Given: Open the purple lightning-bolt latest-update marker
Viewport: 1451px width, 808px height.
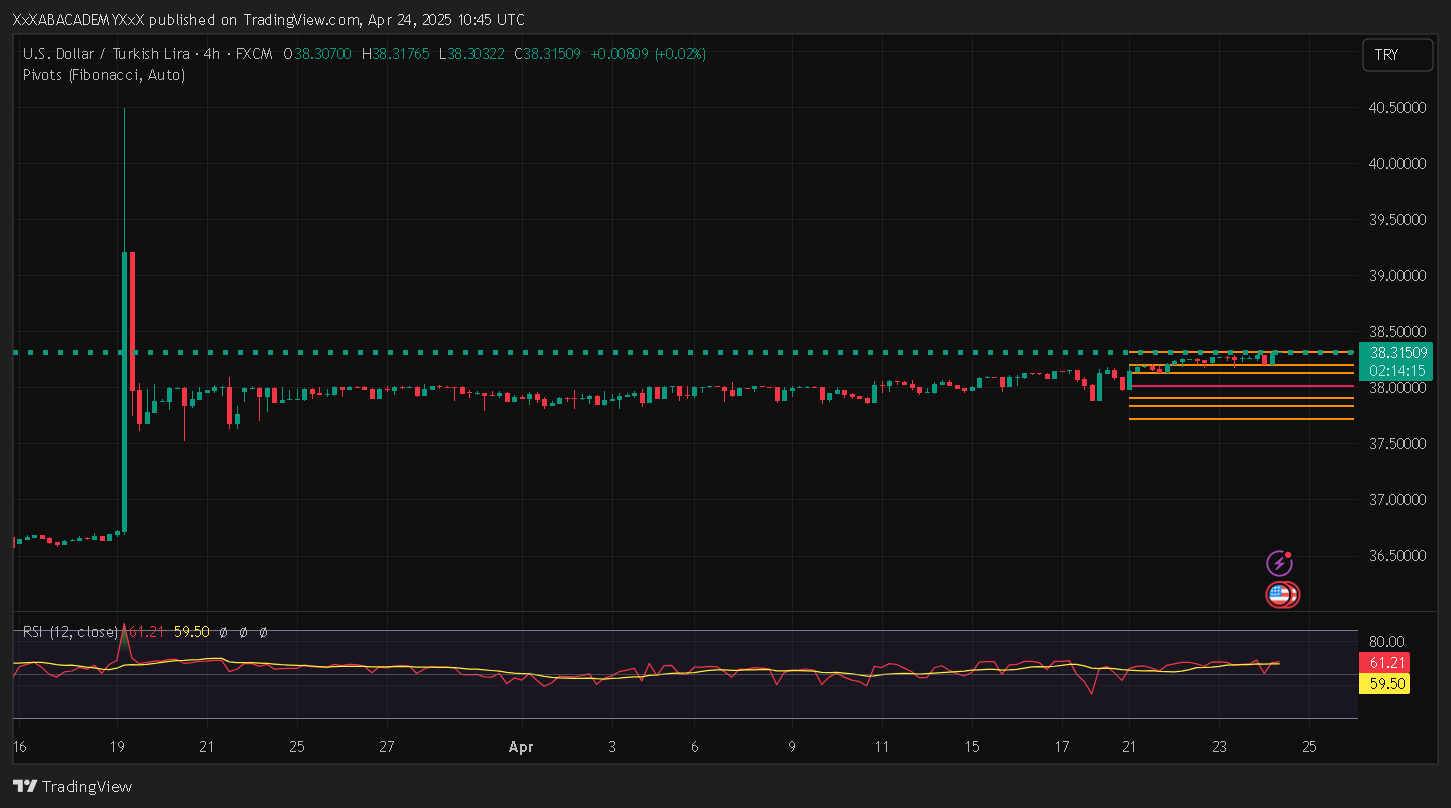Looking at the screenshot, I should coord(1279,563).
